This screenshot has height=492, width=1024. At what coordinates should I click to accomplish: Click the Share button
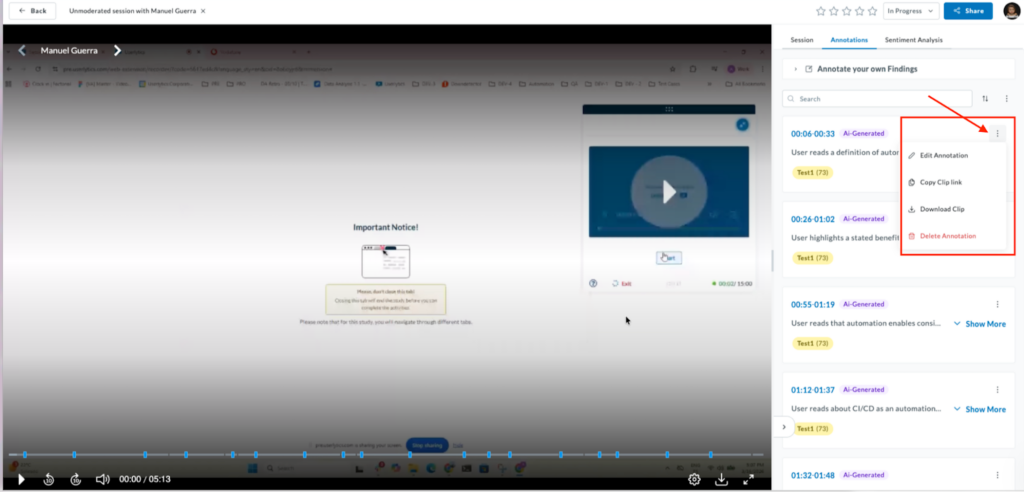point(968,11)
